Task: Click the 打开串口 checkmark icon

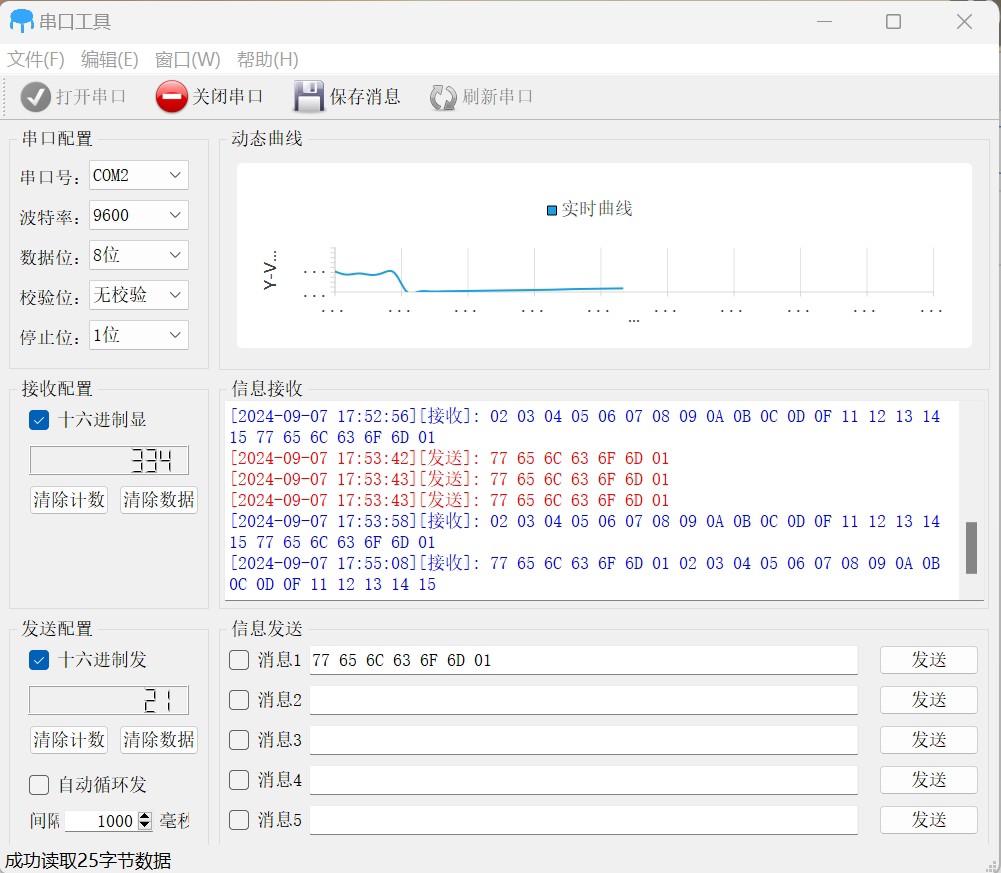Action: (36, 97)
